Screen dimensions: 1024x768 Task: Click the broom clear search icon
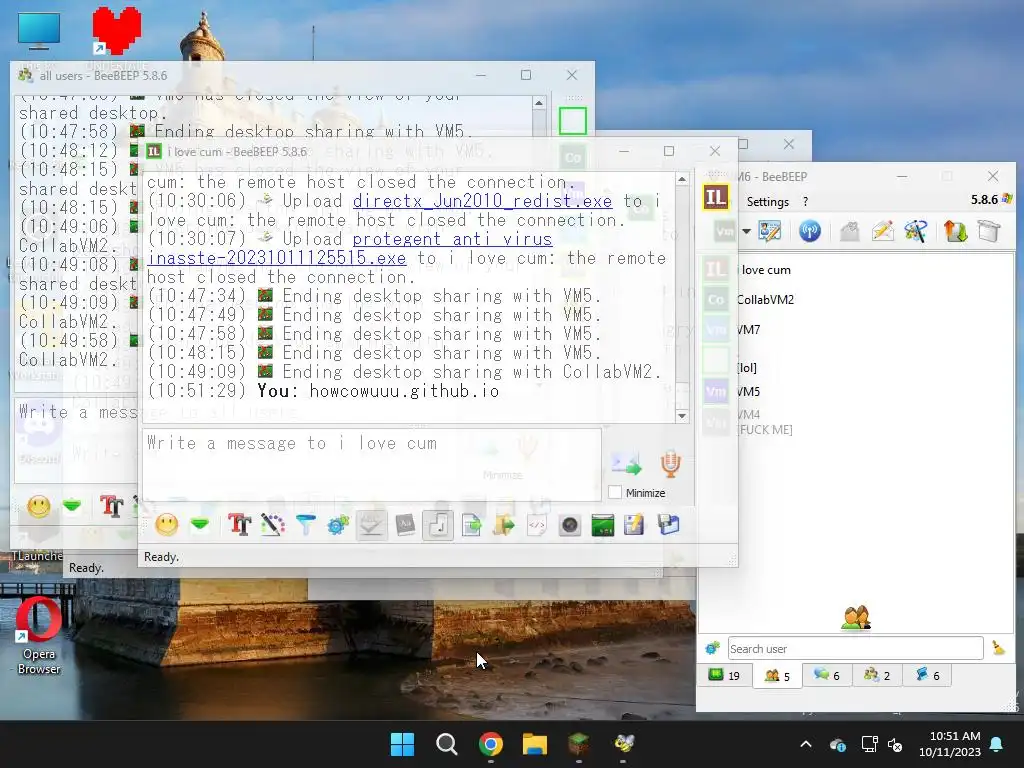pos(998,648)
